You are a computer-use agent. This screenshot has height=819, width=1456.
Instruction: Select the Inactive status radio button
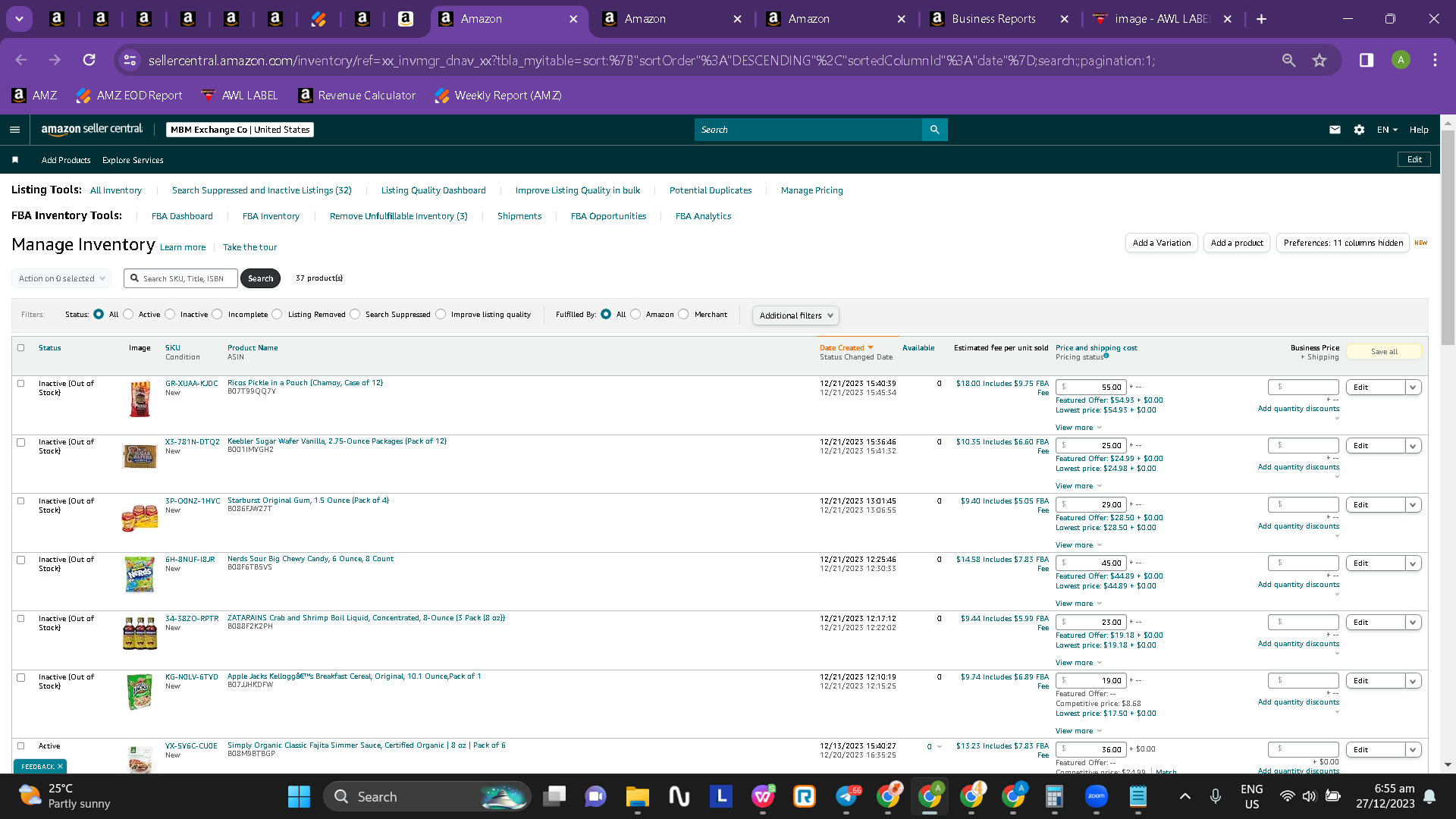(170, 314)
